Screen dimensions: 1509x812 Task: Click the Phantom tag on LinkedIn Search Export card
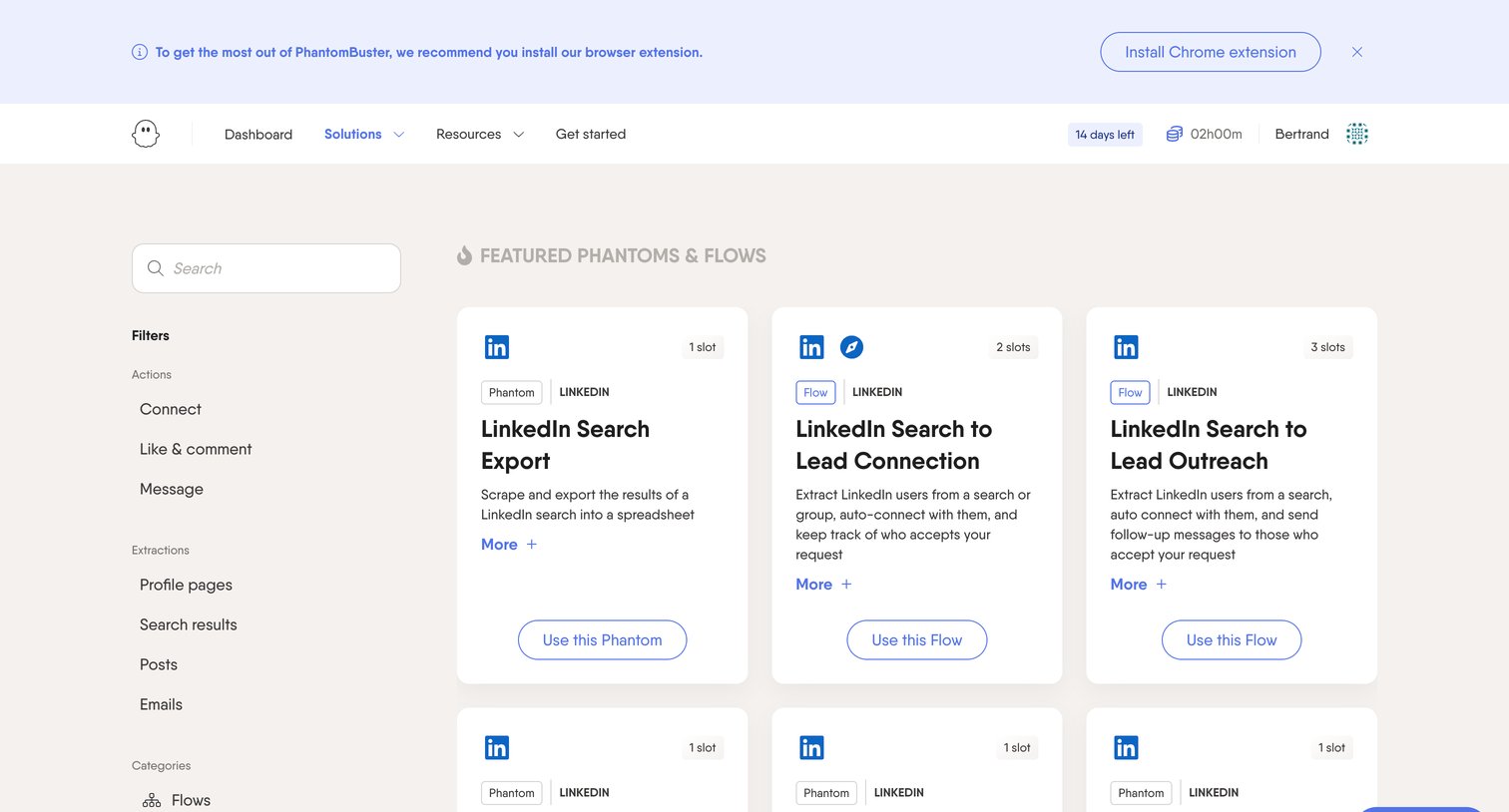(512, 392)
